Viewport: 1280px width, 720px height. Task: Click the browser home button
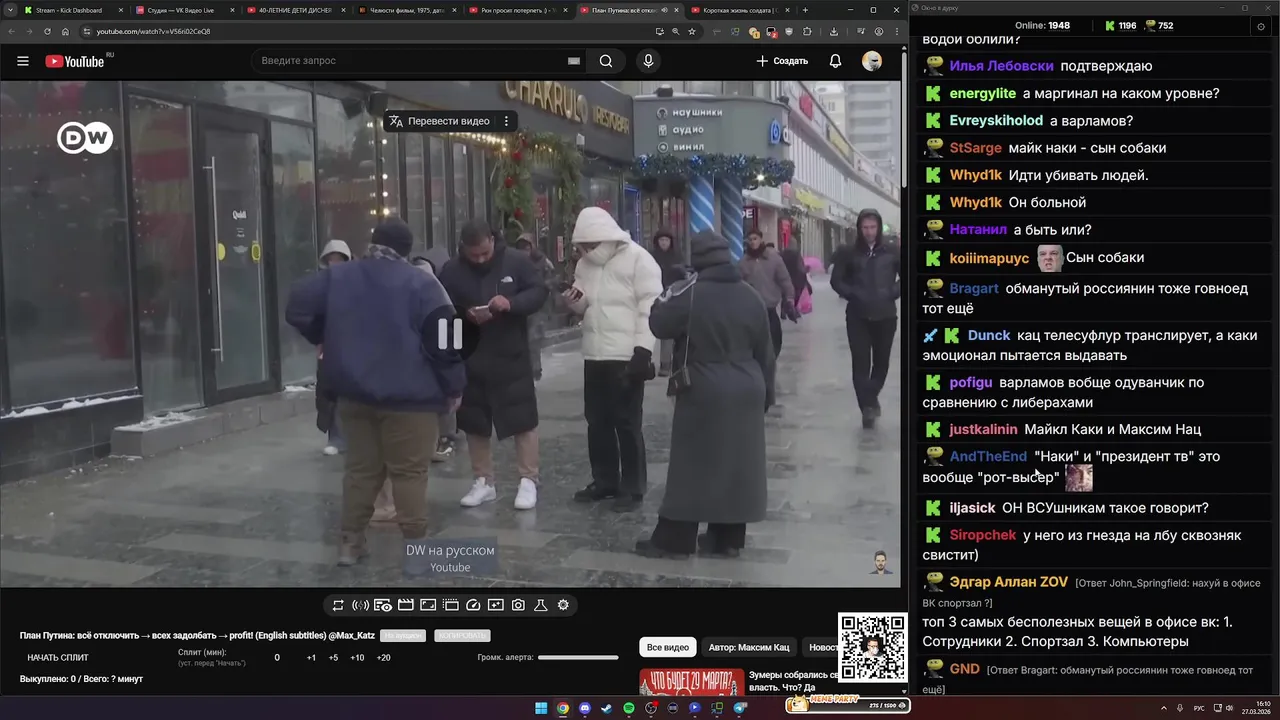(x=65, y=31)
